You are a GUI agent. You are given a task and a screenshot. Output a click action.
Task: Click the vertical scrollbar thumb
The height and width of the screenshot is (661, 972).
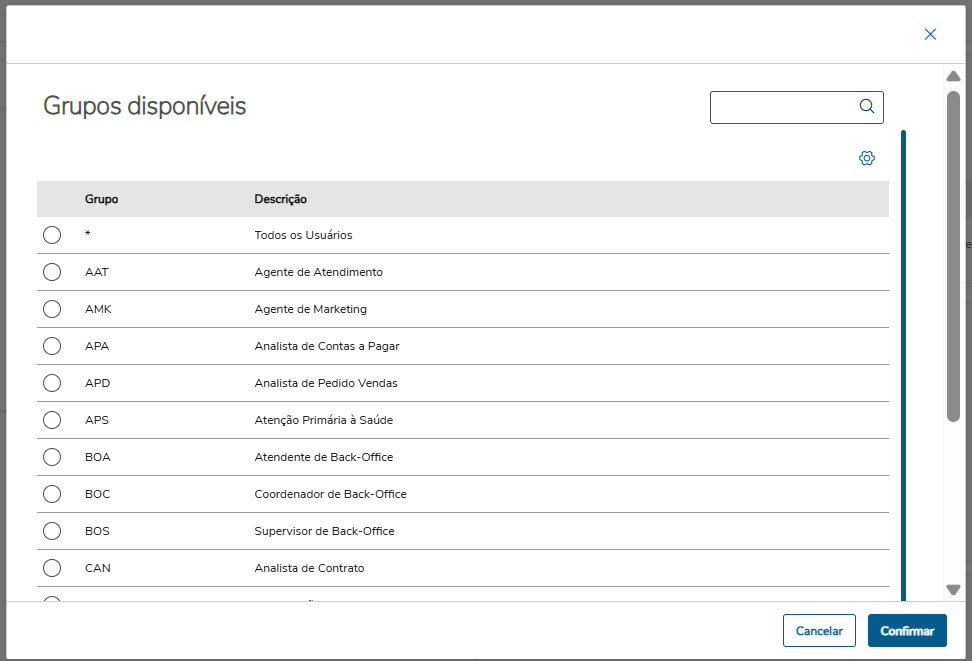coord(953,255)
